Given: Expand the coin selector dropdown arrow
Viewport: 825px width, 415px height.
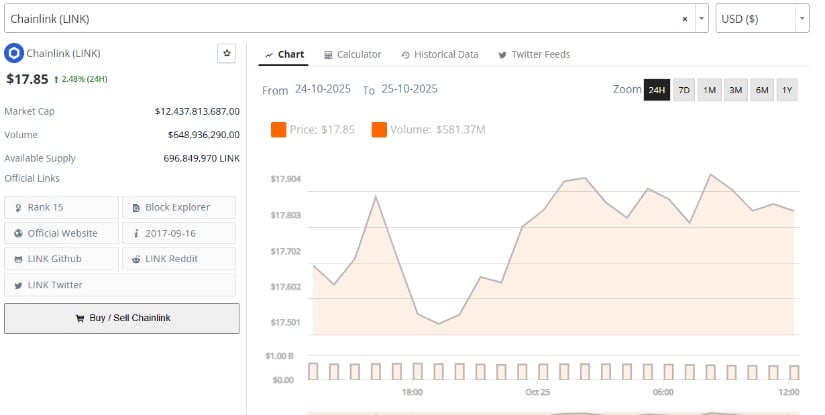Looking at the screenshot, I should click(702, 18).
